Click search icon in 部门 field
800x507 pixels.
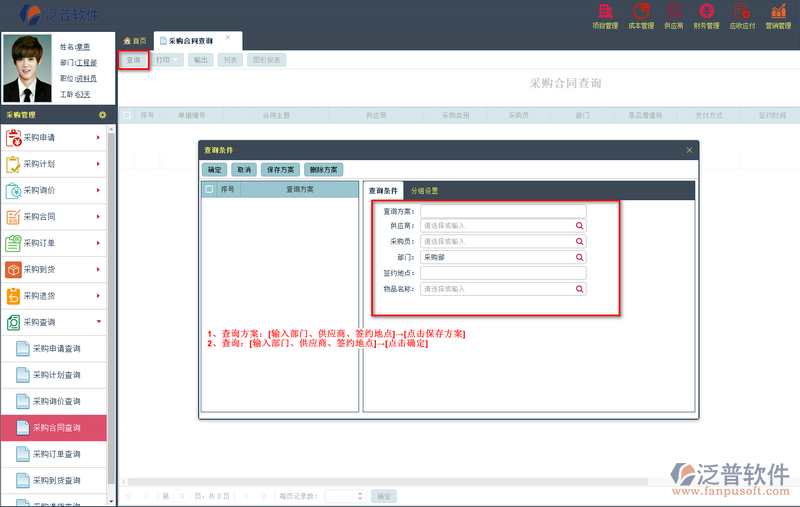point(580,257)
